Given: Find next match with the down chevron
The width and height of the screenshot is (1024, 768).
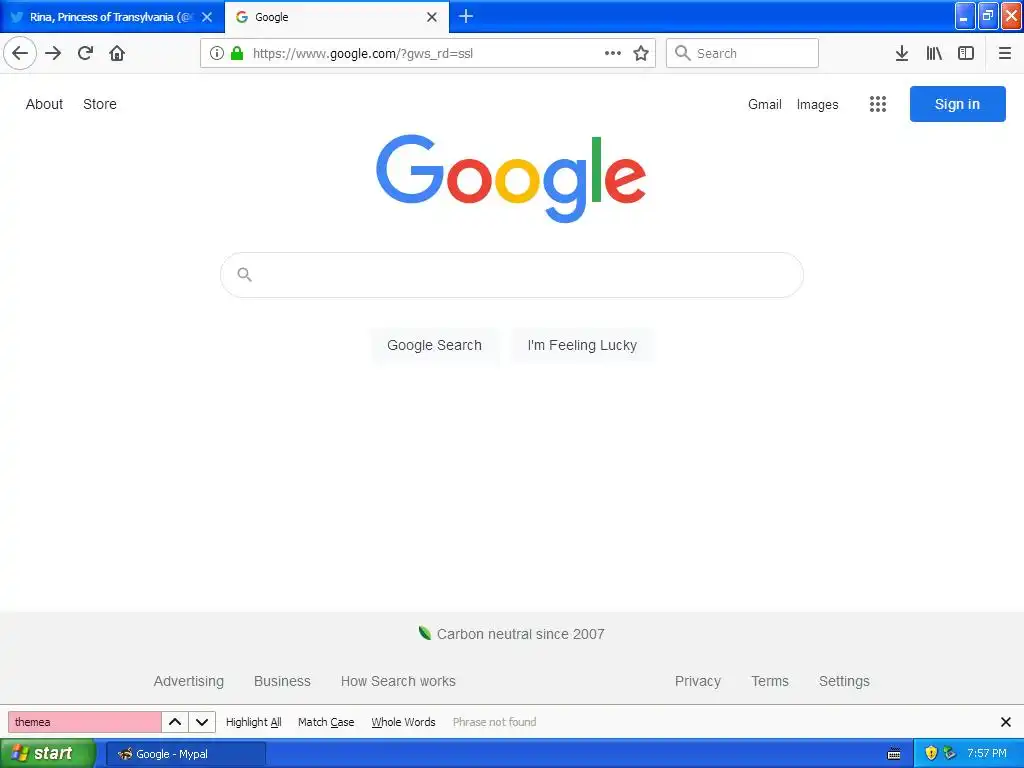Looking at the screenshot, I should coord(202,722).
